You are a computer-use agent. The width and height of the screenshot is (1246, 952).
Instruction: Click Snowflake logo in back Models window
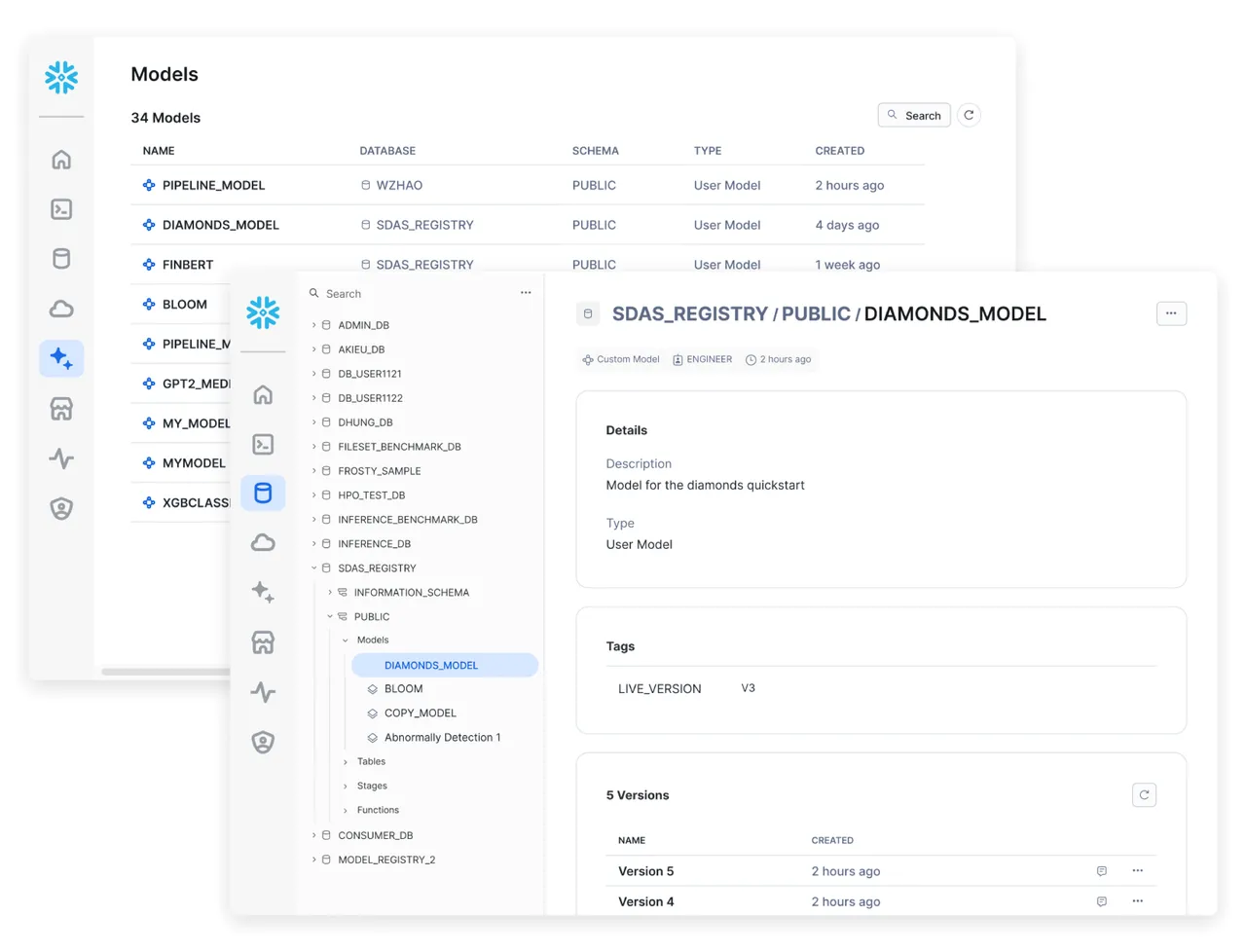[61, 78]
